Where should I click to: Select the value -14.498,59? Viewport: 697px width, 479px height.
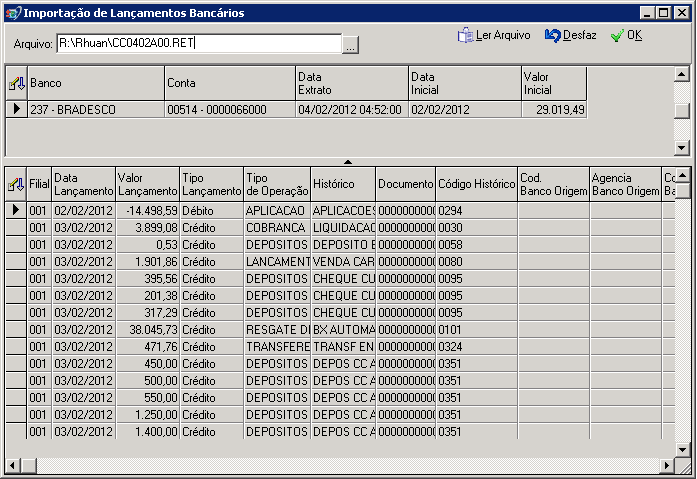(x=148, y=211)
